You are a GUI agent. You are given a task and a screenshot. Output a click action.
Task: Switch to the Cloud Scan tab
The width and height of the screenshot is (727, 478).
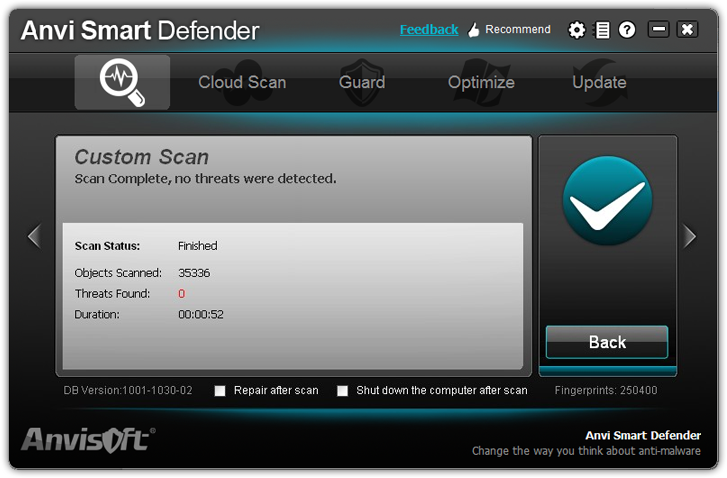[242, 82]
